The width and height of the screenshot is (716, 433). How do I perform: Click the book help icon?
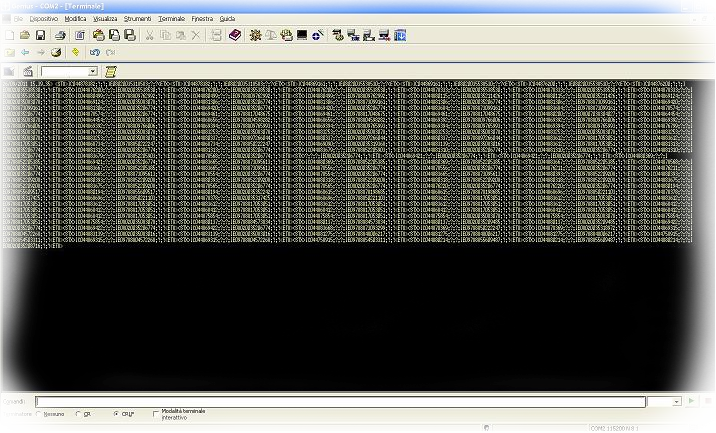235,35
